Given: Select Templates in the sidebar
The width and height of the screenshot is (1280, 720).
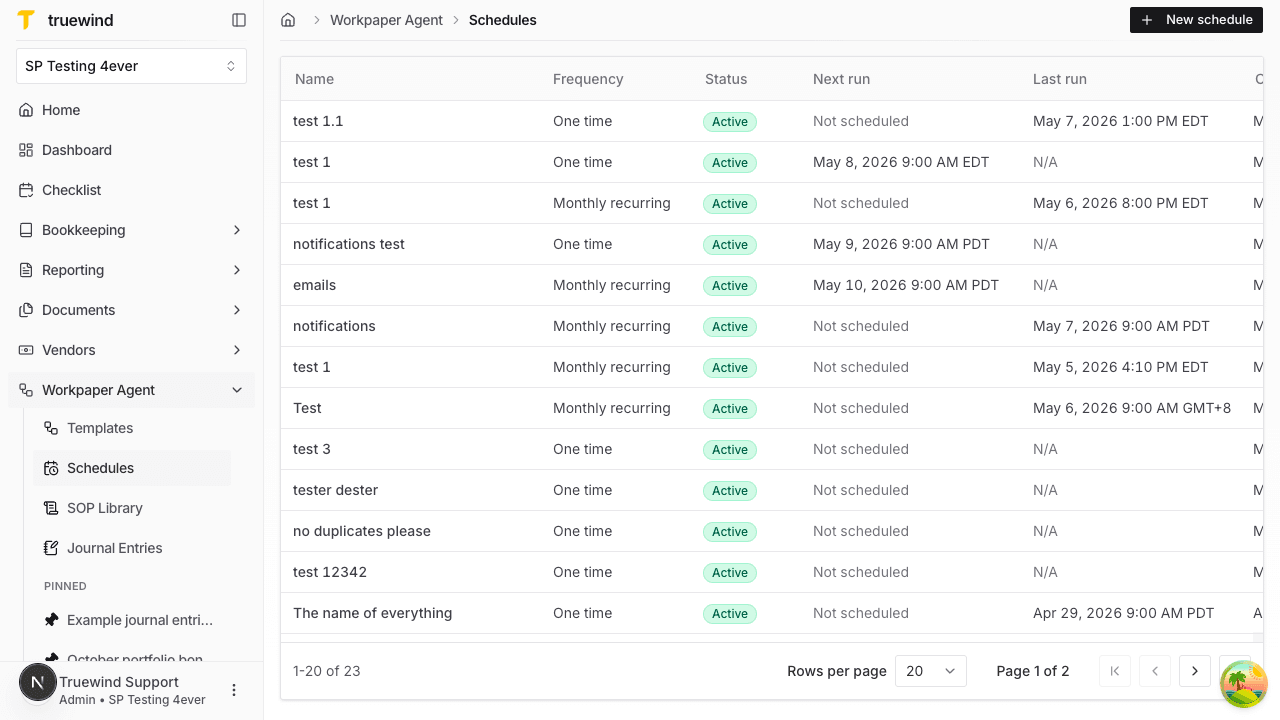Looking at the screenshot, I should pyautogui.click(x=132, y=428).
